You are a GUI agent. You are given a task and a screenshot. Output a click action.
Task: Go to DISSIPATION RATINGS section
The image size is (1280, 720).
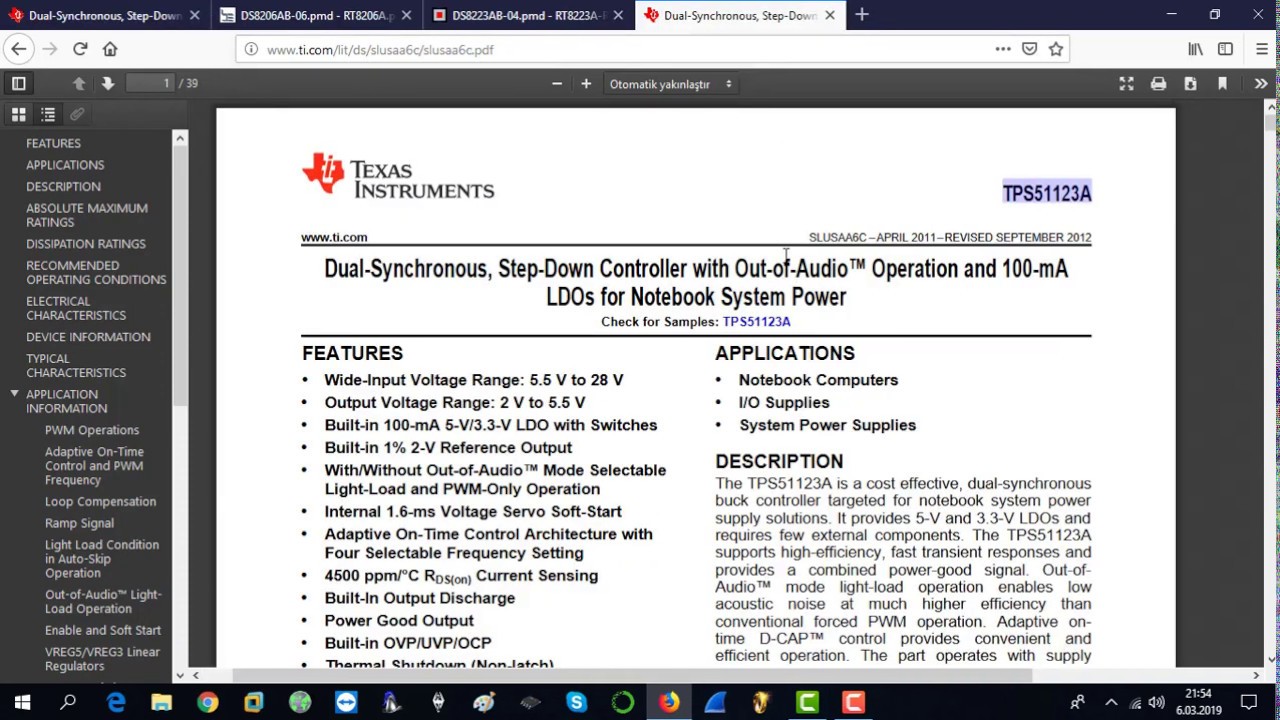coord(86,244)
